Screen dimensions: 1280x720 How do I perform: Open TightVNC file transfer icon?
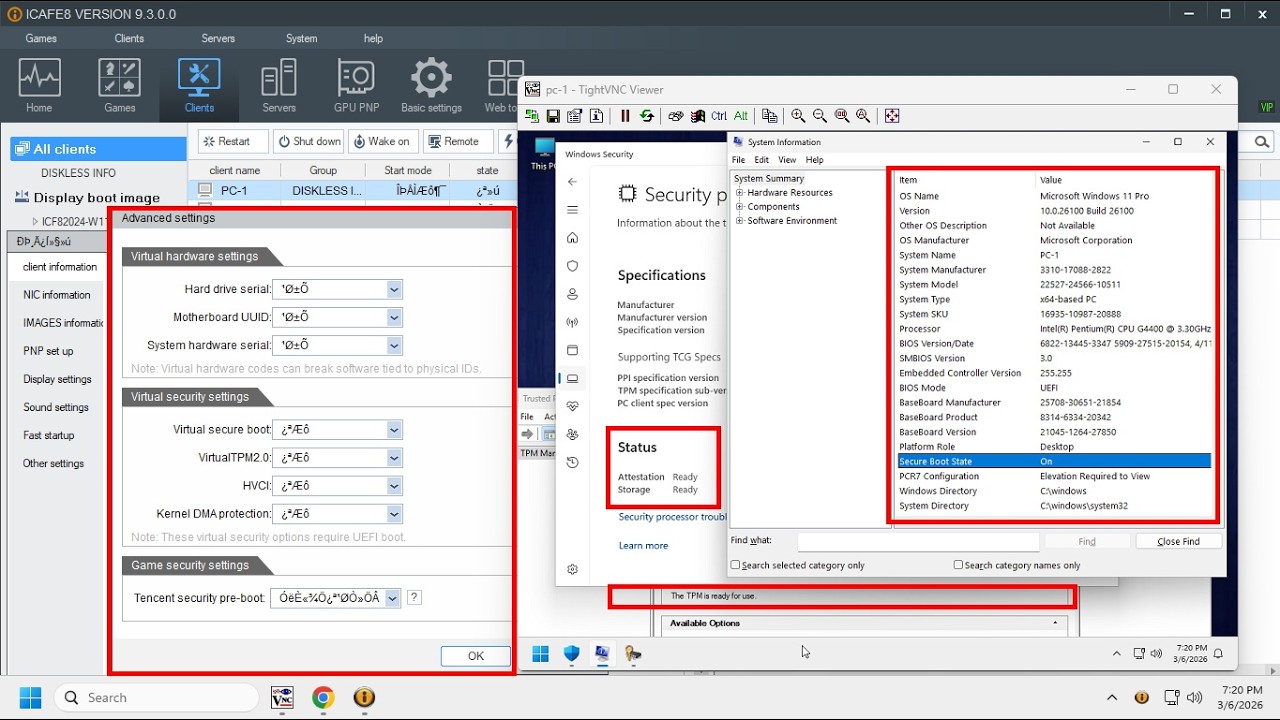pos(769,116)
